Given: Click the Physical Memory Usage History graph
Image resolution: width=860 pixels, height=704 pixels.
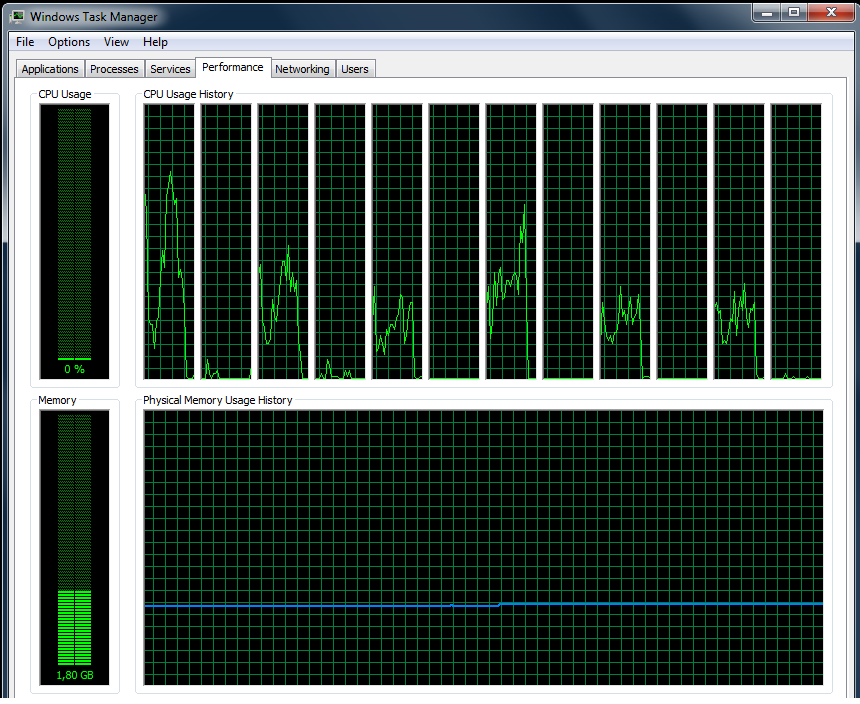Looking at the screenshot, I should pos(483,548).
